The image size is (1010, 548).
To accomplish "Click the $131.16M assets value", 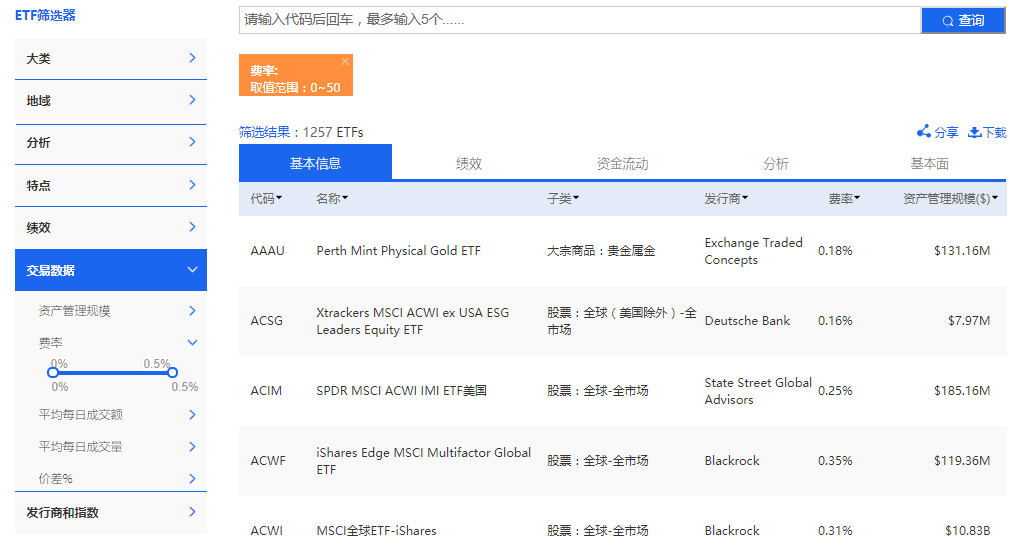I will (x=962, y=251).
